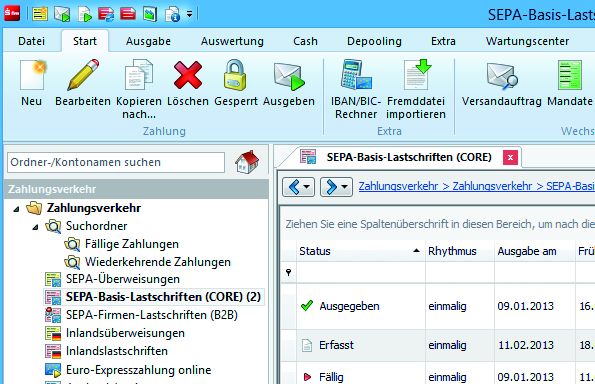Click the document with green play quick access icon
Screen dimensions: 595x384
(85, 14)
